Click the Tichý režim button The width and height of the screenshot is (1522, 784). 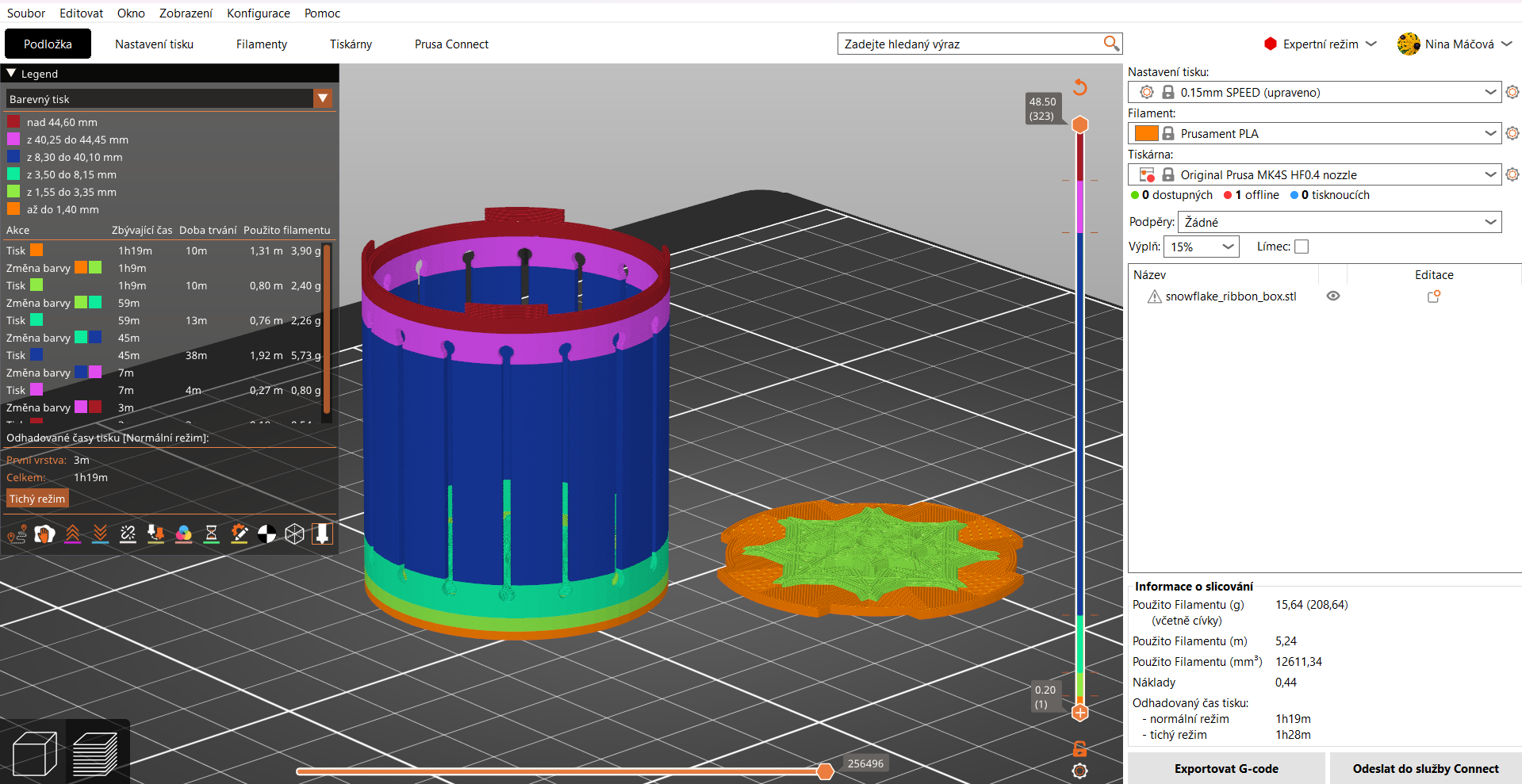click(37, 499)
